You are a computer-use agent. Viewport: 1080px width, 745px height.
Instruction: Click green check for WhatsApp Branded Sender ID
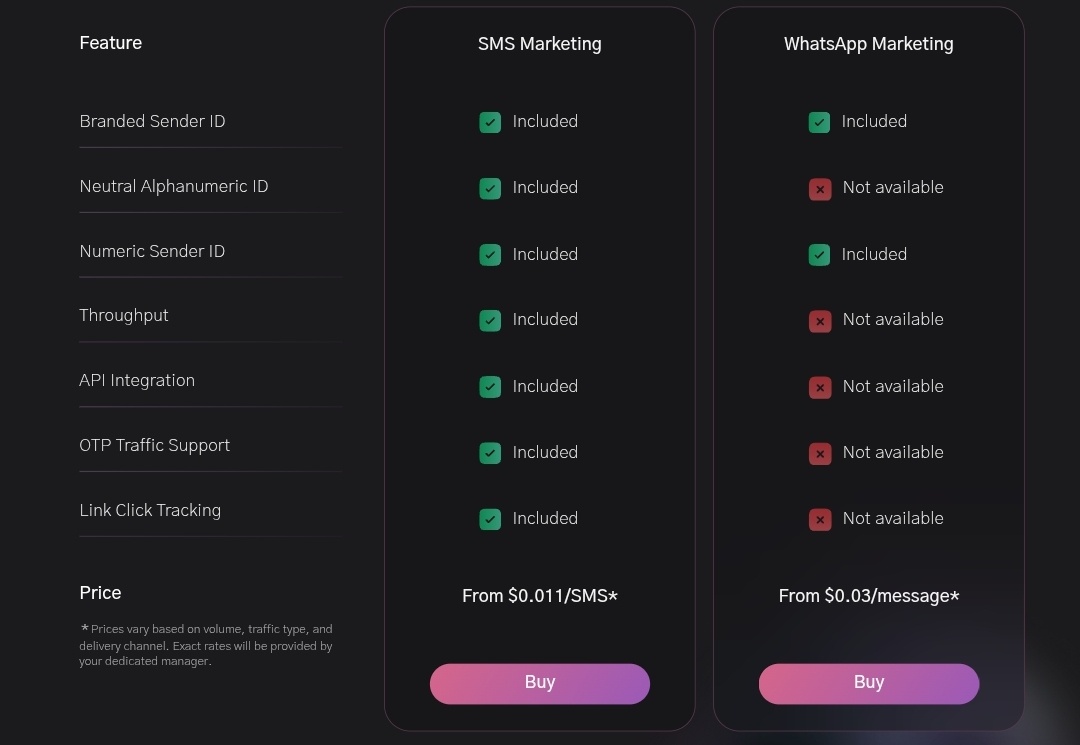pos(819,123)
